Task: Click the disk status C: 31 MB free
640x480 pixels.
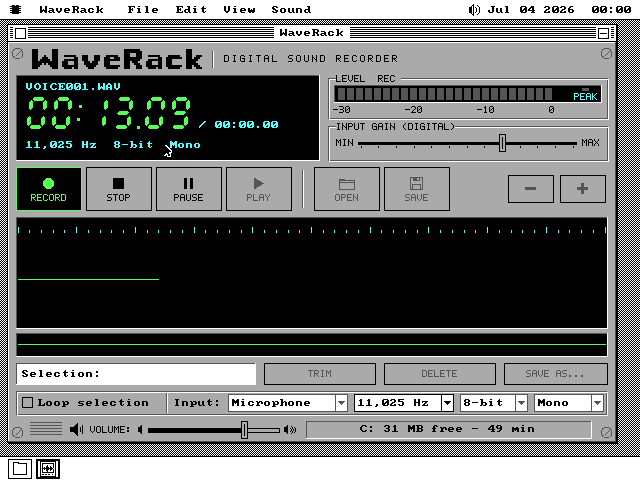Action: (449, 429)
